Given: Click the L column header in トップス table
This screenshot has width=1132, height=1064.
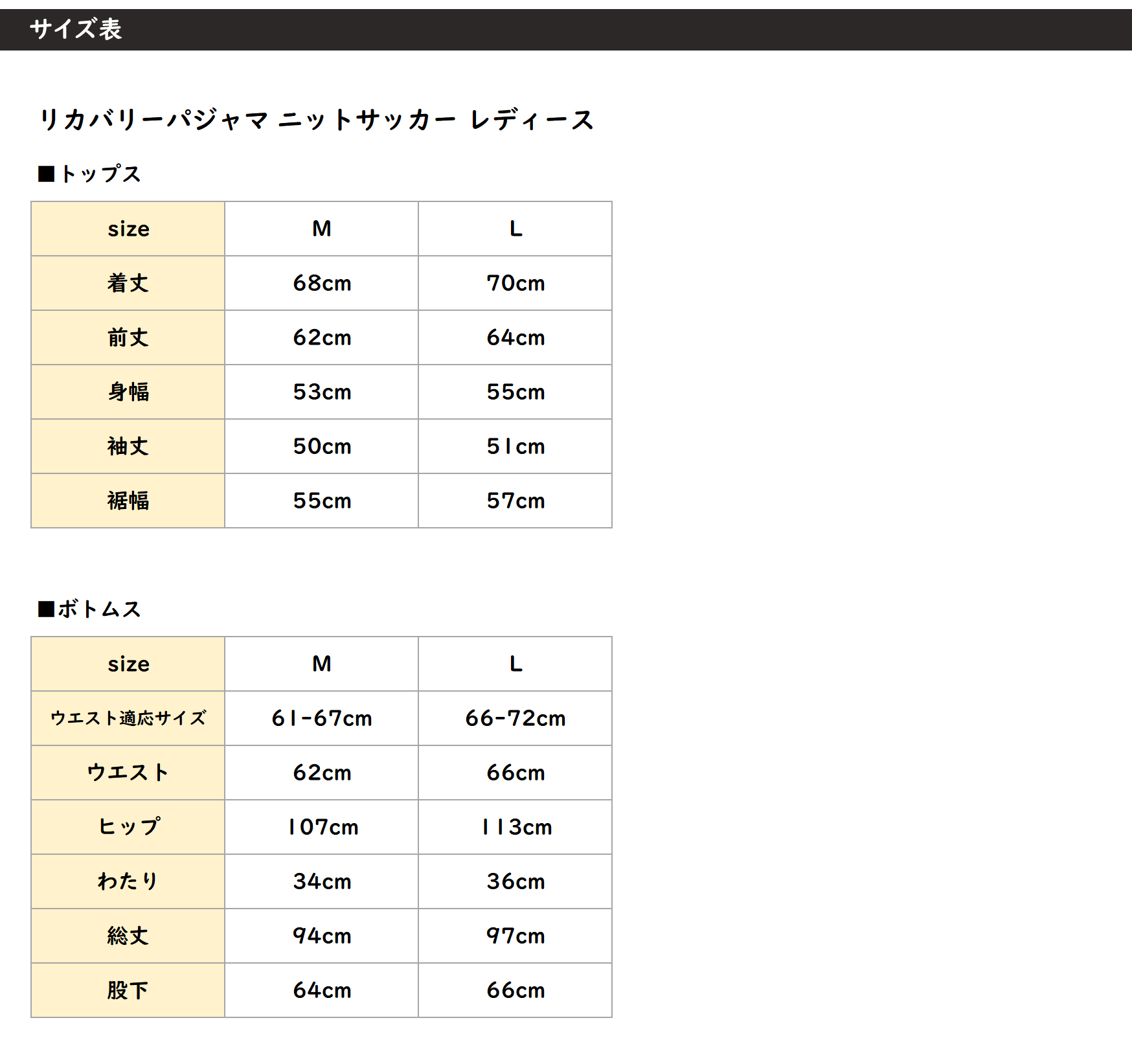Looking at the screenshot, I should [x=515, y=229].
